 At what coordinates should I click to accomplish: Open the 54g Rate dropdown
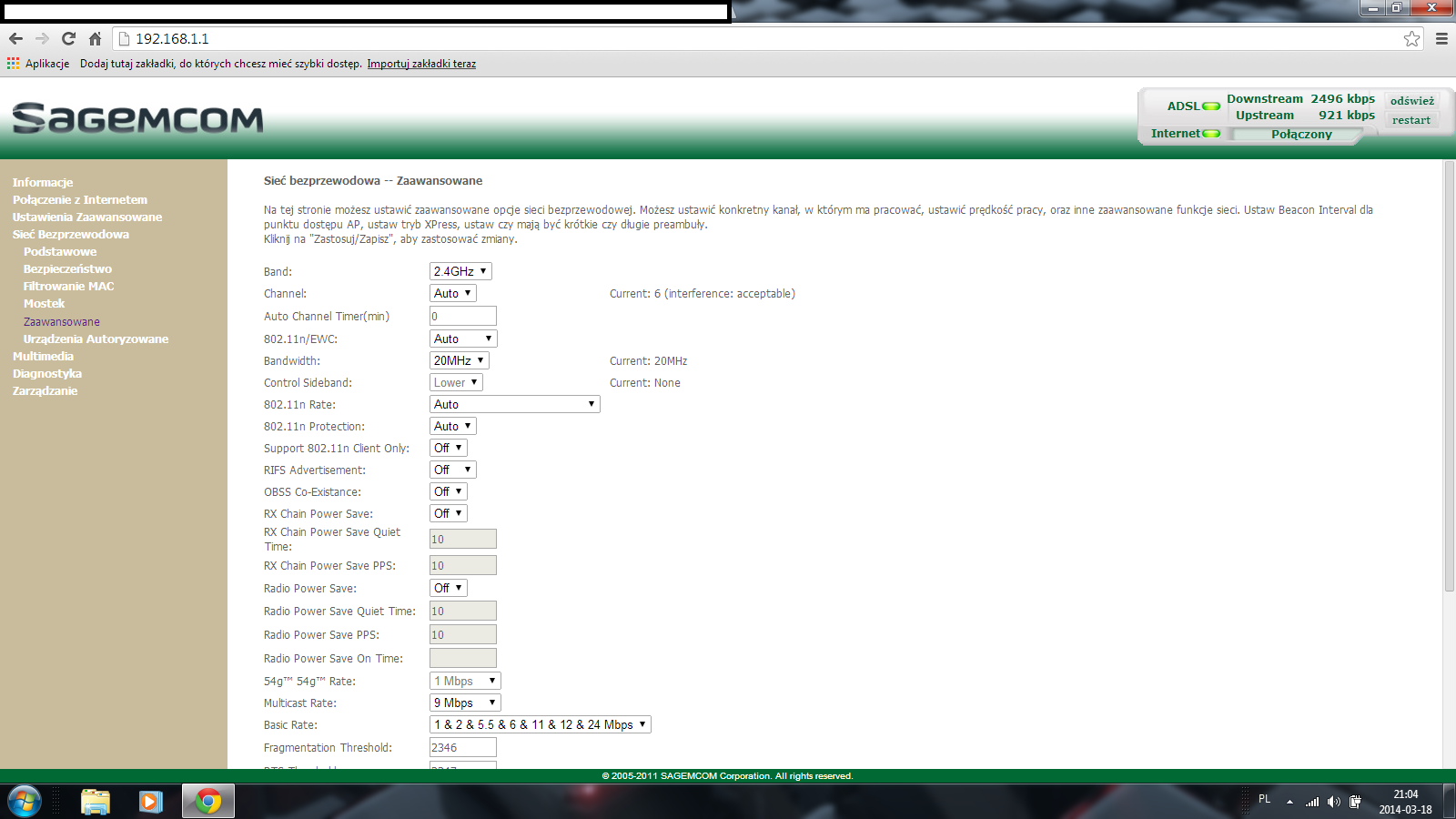465,681
